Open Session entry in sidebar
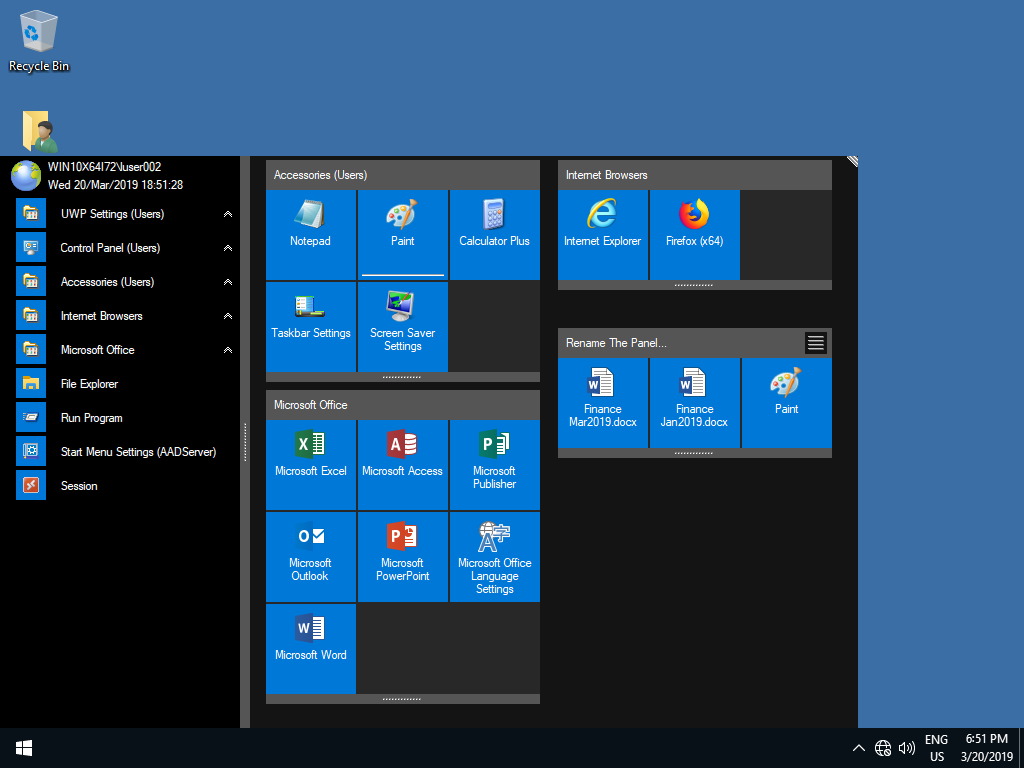1024x768 pixels. tap(79, 486)
